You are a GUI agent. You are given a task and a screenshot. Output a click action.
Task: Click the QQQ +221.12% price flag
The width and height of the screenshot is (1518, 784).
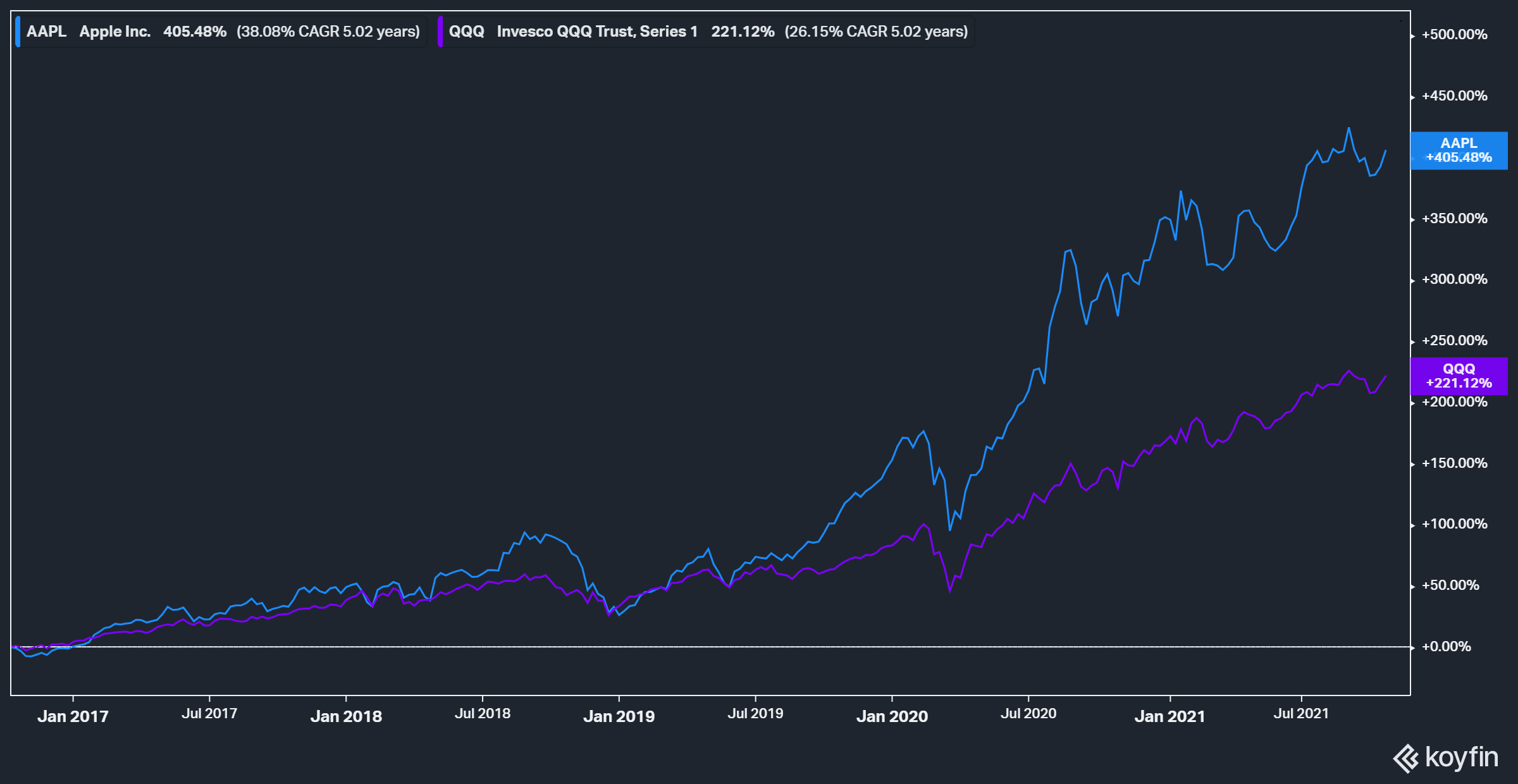[x=1458, y=377]
